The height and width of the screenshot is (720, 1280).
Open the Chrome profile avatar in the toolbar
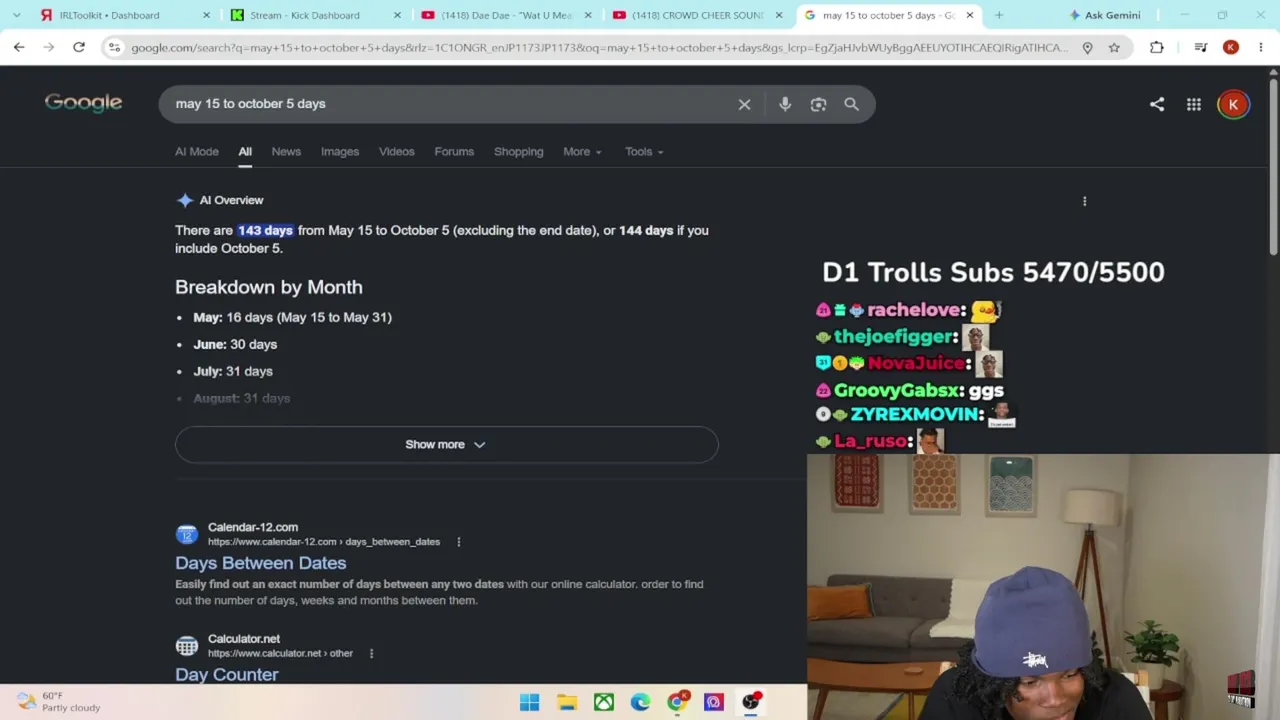(1231, 47)
